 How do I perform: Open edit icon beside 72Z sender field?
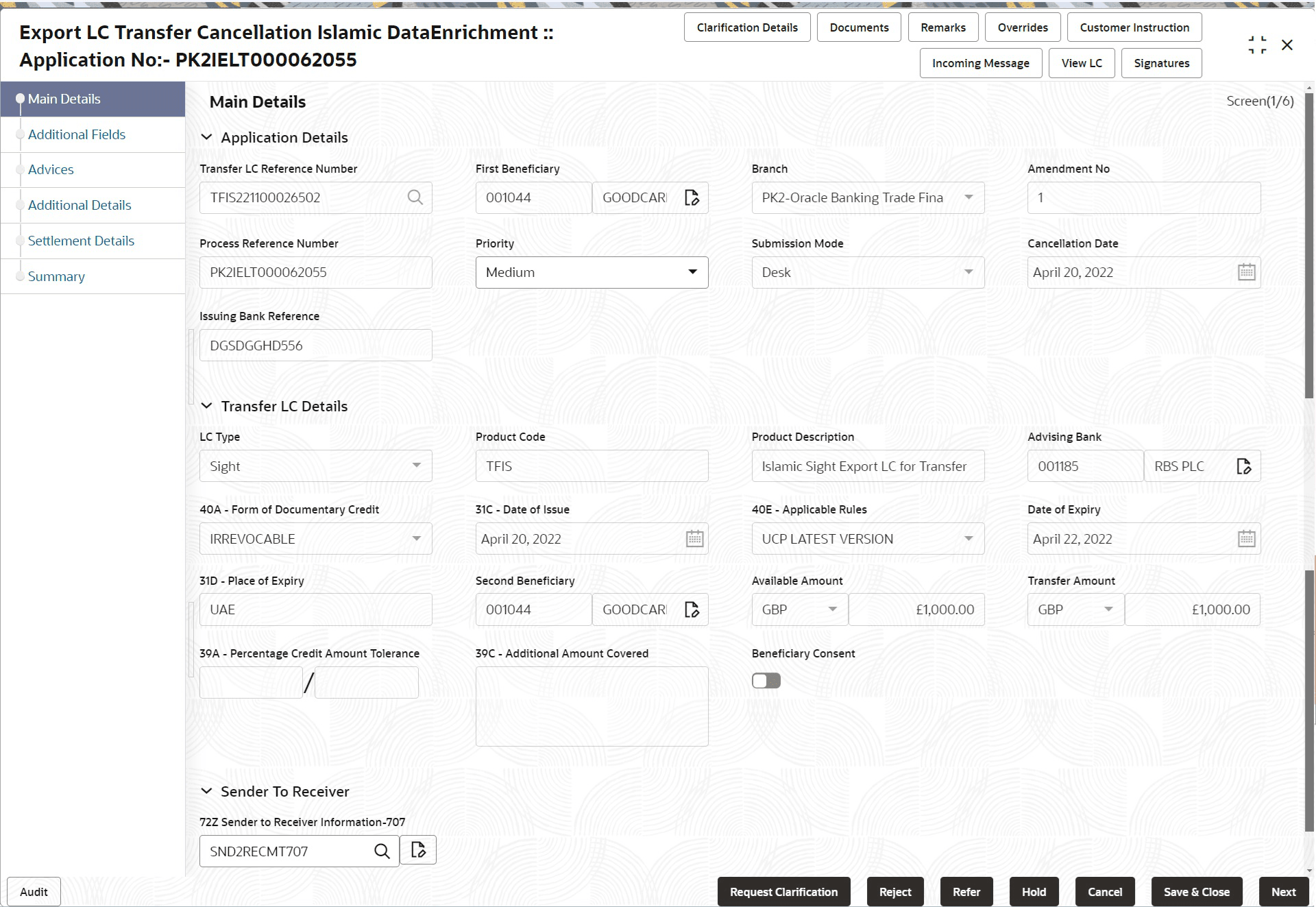pos(418,850)
